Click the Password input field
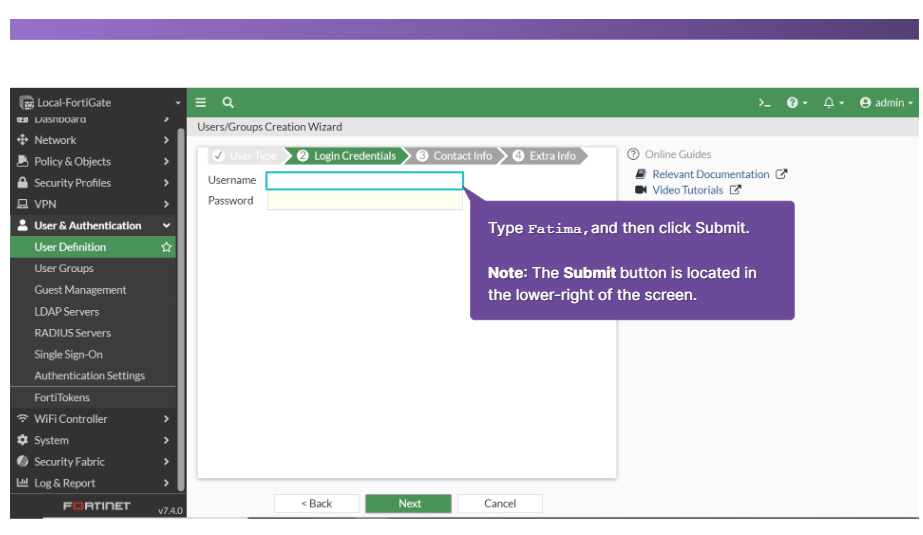This screenshot has height=535, width=923. pyautogui.click(x=364, y=201)
